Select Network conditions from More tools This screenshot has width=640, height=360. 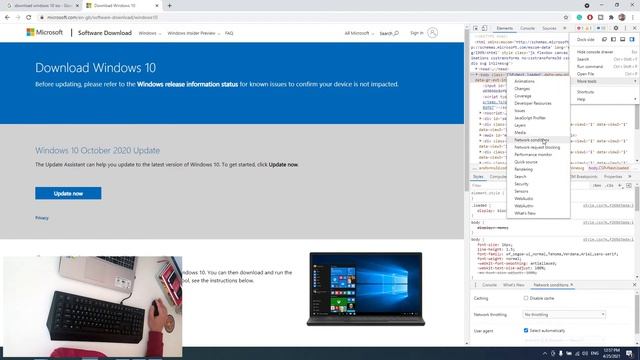tap(538, 140)
